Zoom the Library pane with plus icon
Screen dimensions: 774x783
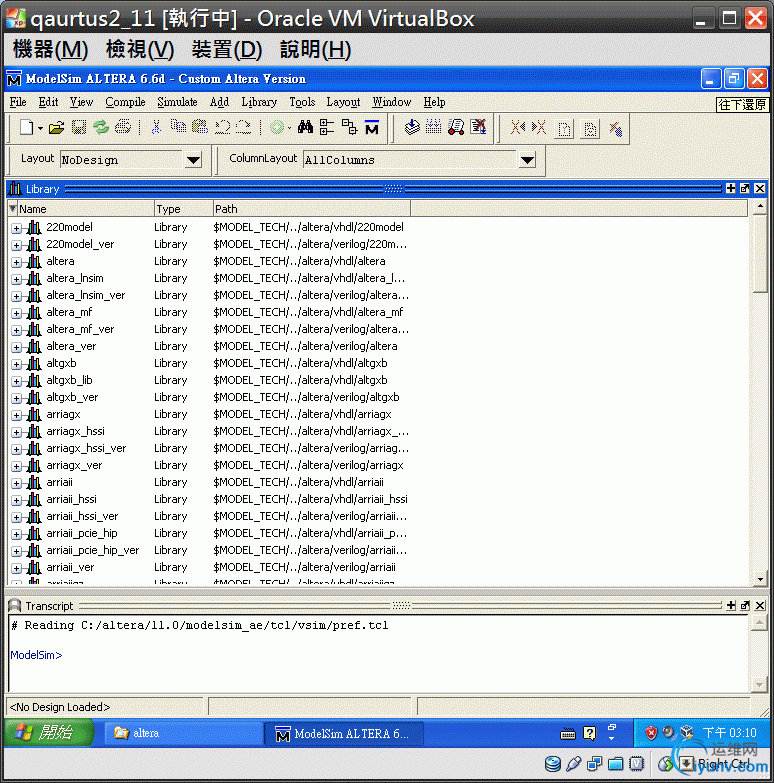[731, 188]
